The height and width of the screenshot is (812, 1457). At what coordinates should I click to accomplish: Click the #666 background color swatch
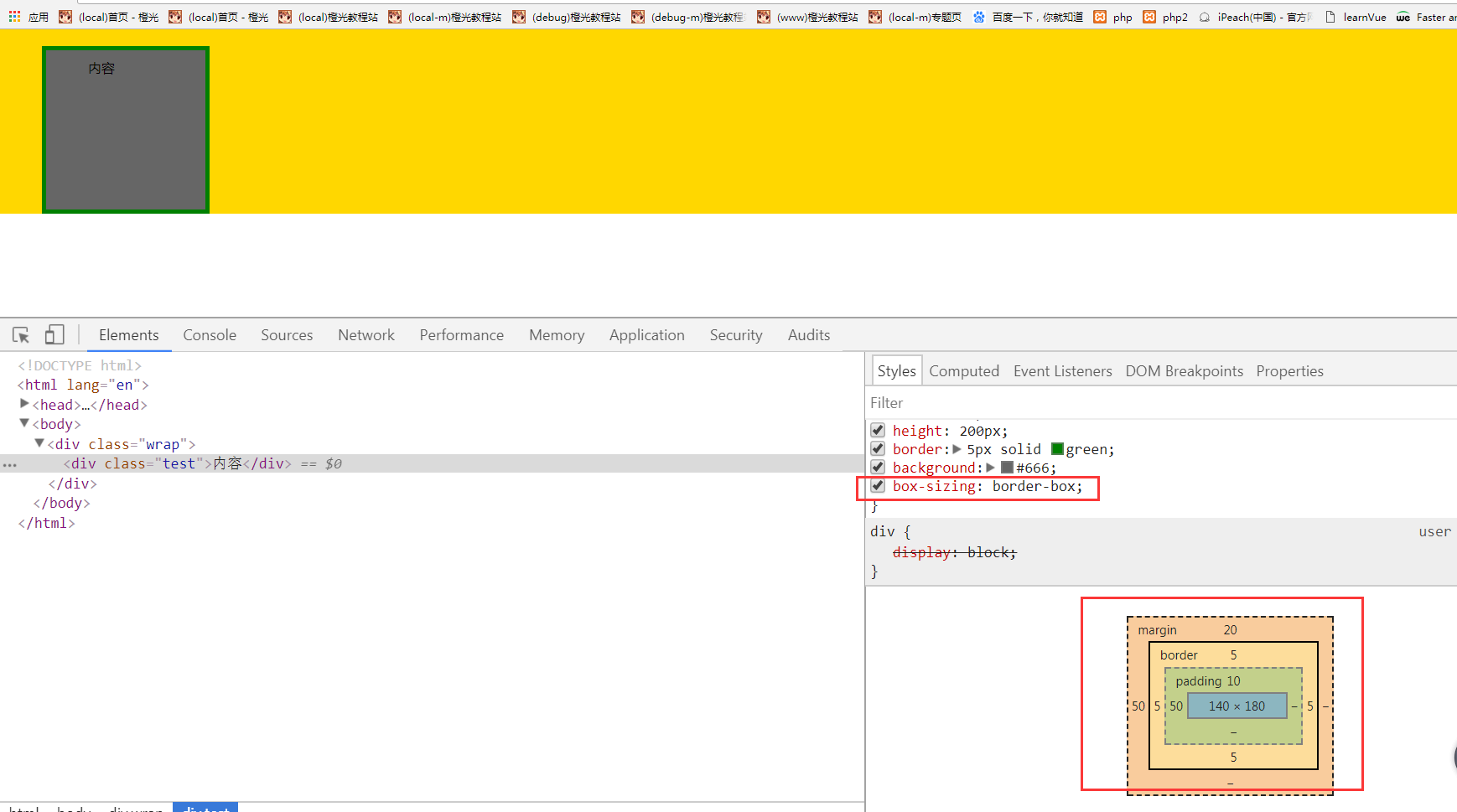[x=1007, y=468]
